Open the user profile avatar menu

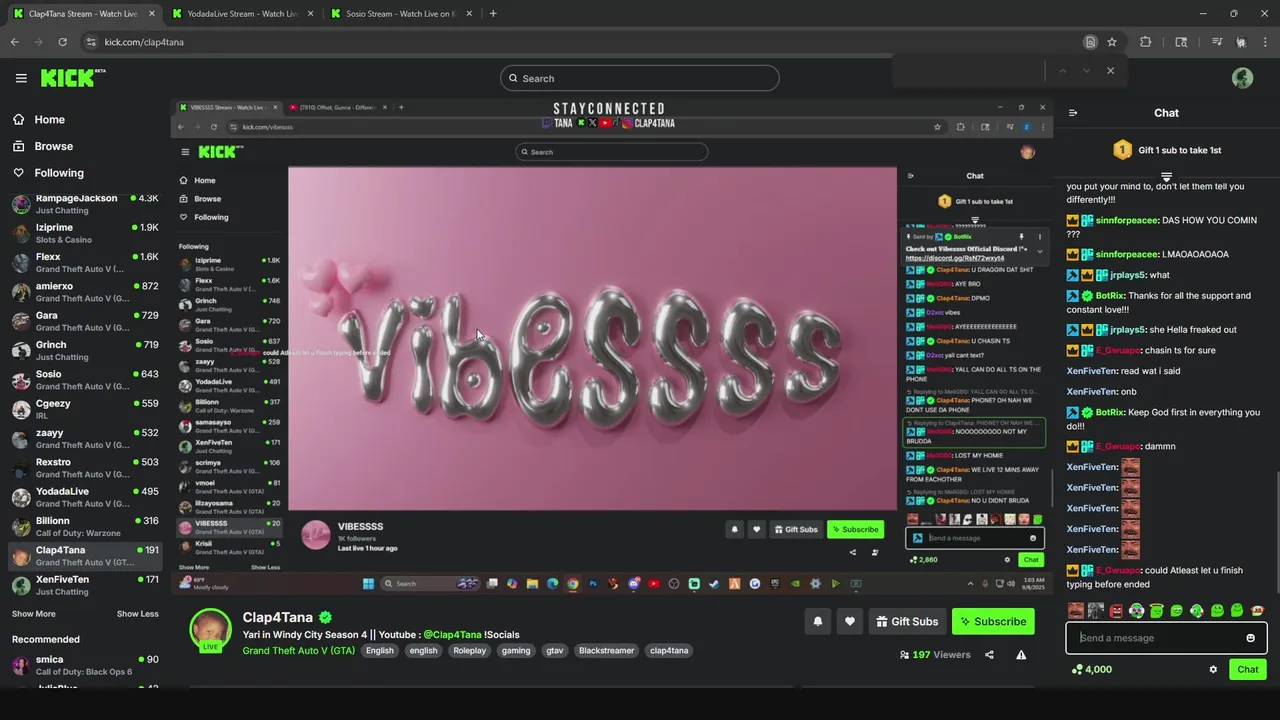click(x=1243, y=78)
